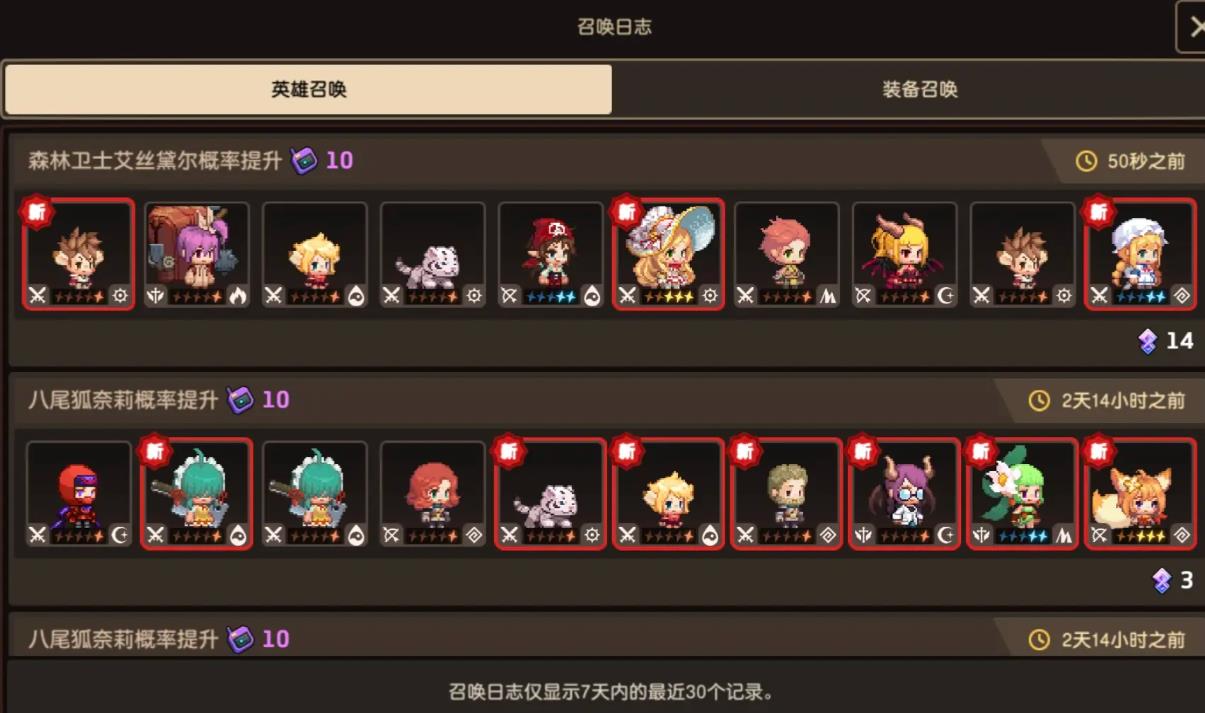This screenshot has height=713, width=1205.
Task: Select the white tiger hero in first row
Action: [x=433, y=255]
